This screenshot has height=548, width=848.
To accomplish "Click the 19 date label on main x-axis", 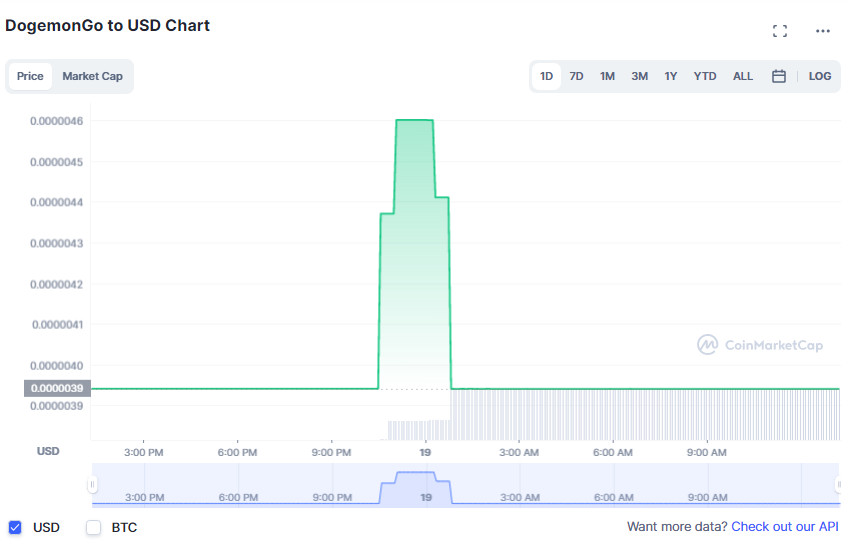I will click(425, 452).
